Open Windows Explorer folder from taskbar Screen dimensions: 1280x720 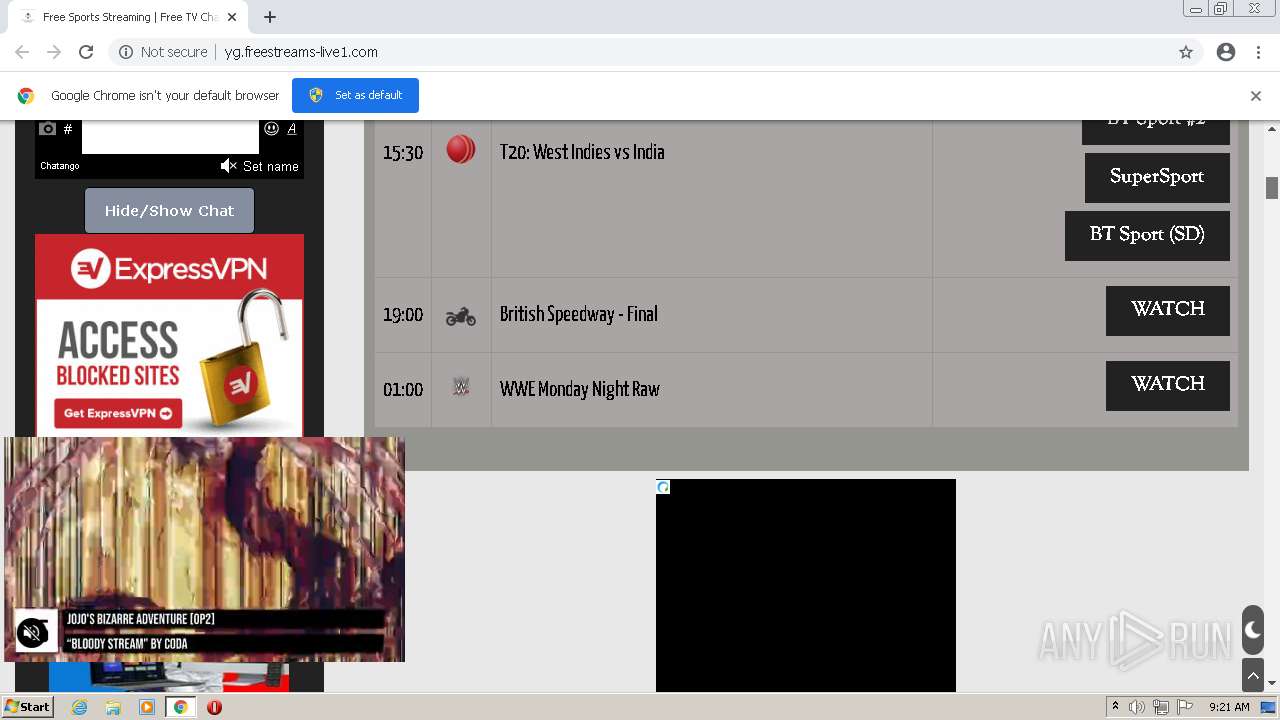113,707
